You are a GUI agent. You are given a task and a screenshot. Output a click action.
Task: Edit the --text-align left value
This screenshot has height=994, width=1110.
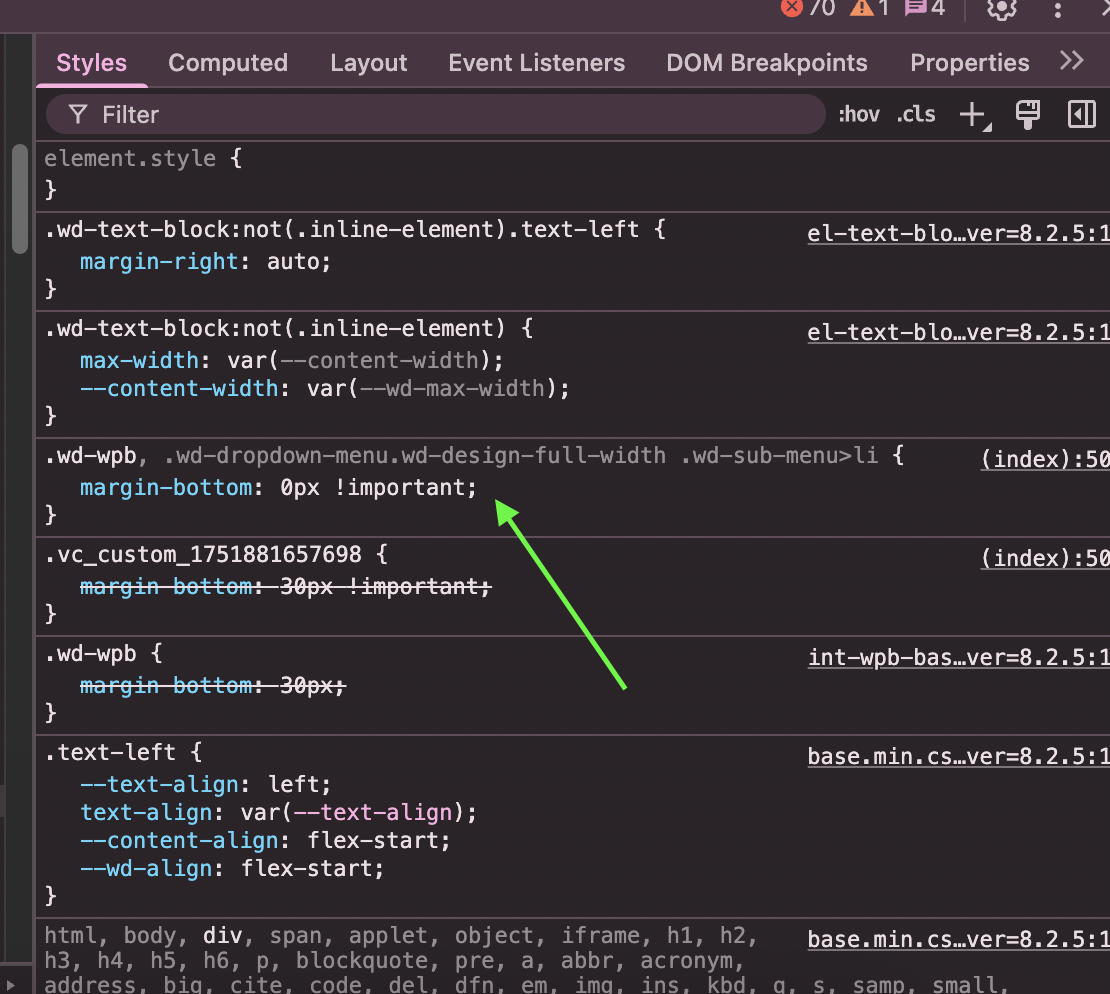coord(293,784)
